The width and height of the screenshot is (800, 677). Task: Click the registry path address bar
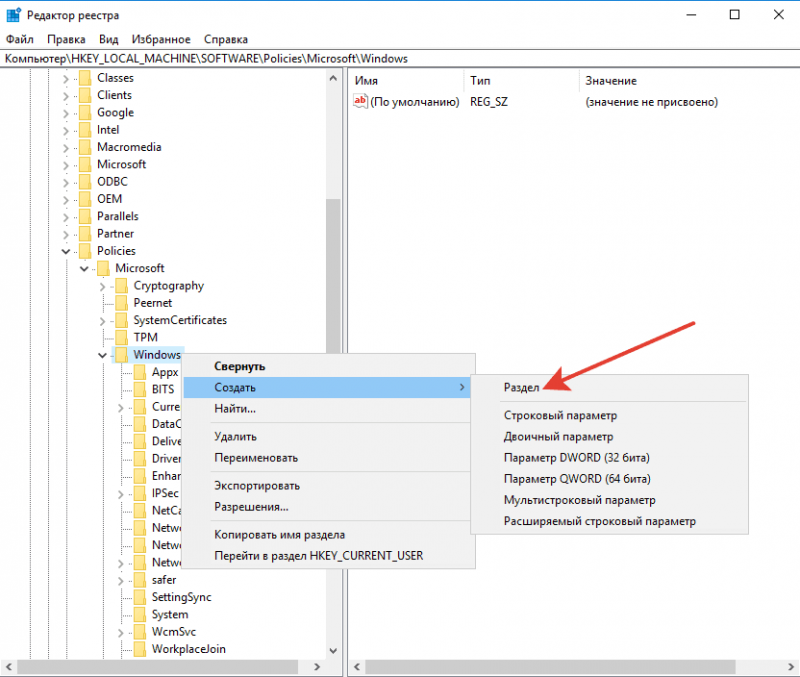point(400,59)
